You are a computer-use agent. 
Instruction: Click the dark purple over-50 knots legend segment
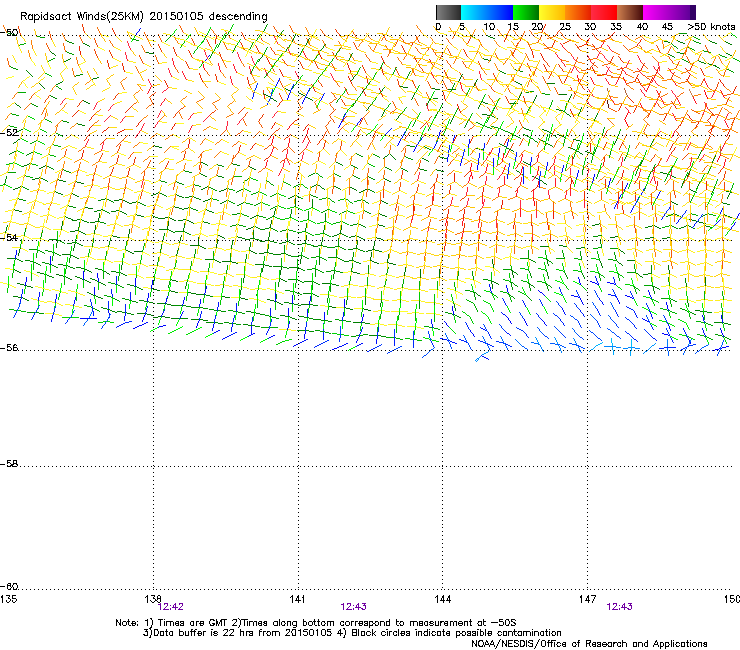pos(692,12)
